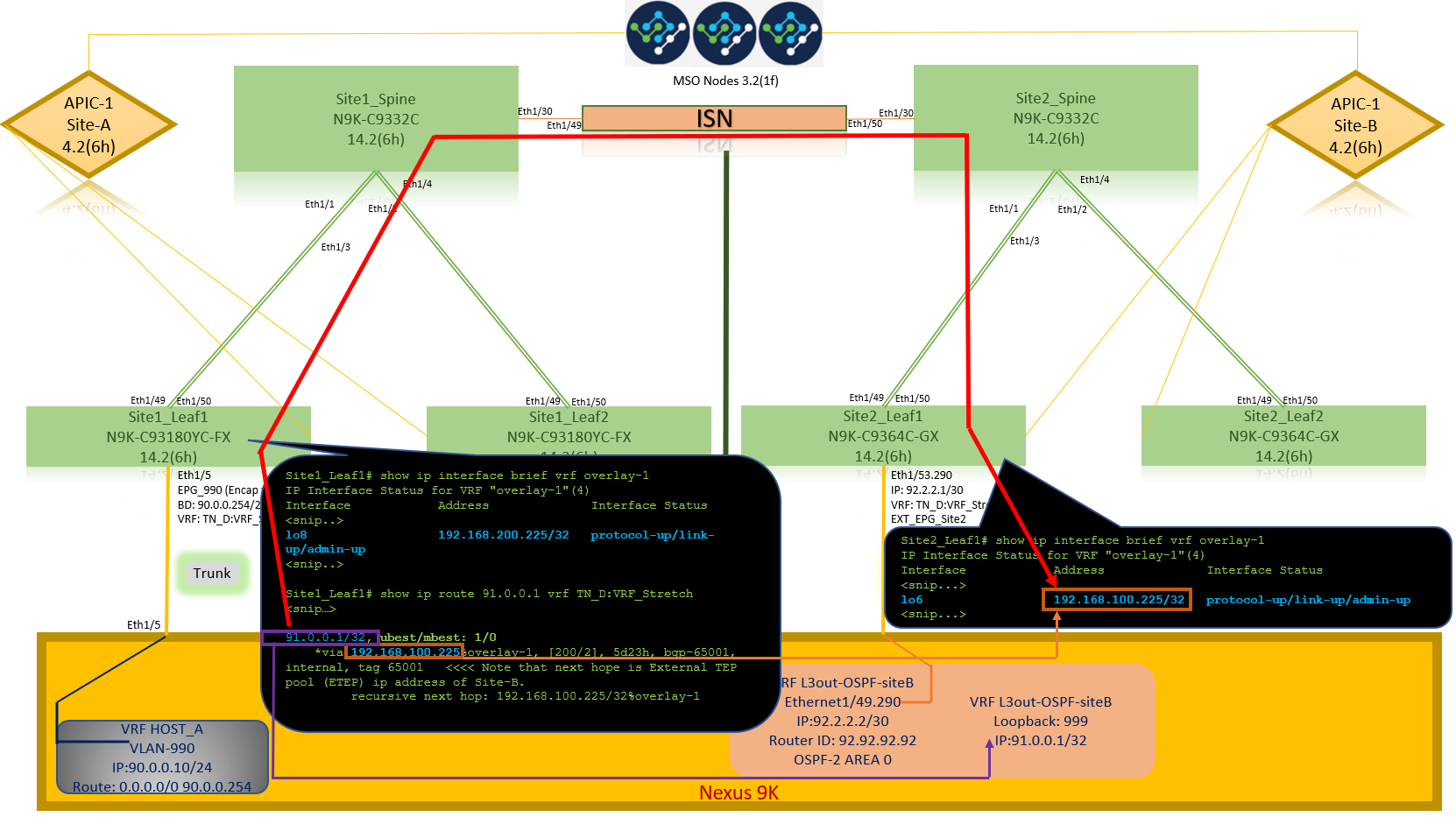Click Route: 0.0.0.0/0 90.0.0.254 text
This screenshot has height=817, width=1456.
[162, 786]
